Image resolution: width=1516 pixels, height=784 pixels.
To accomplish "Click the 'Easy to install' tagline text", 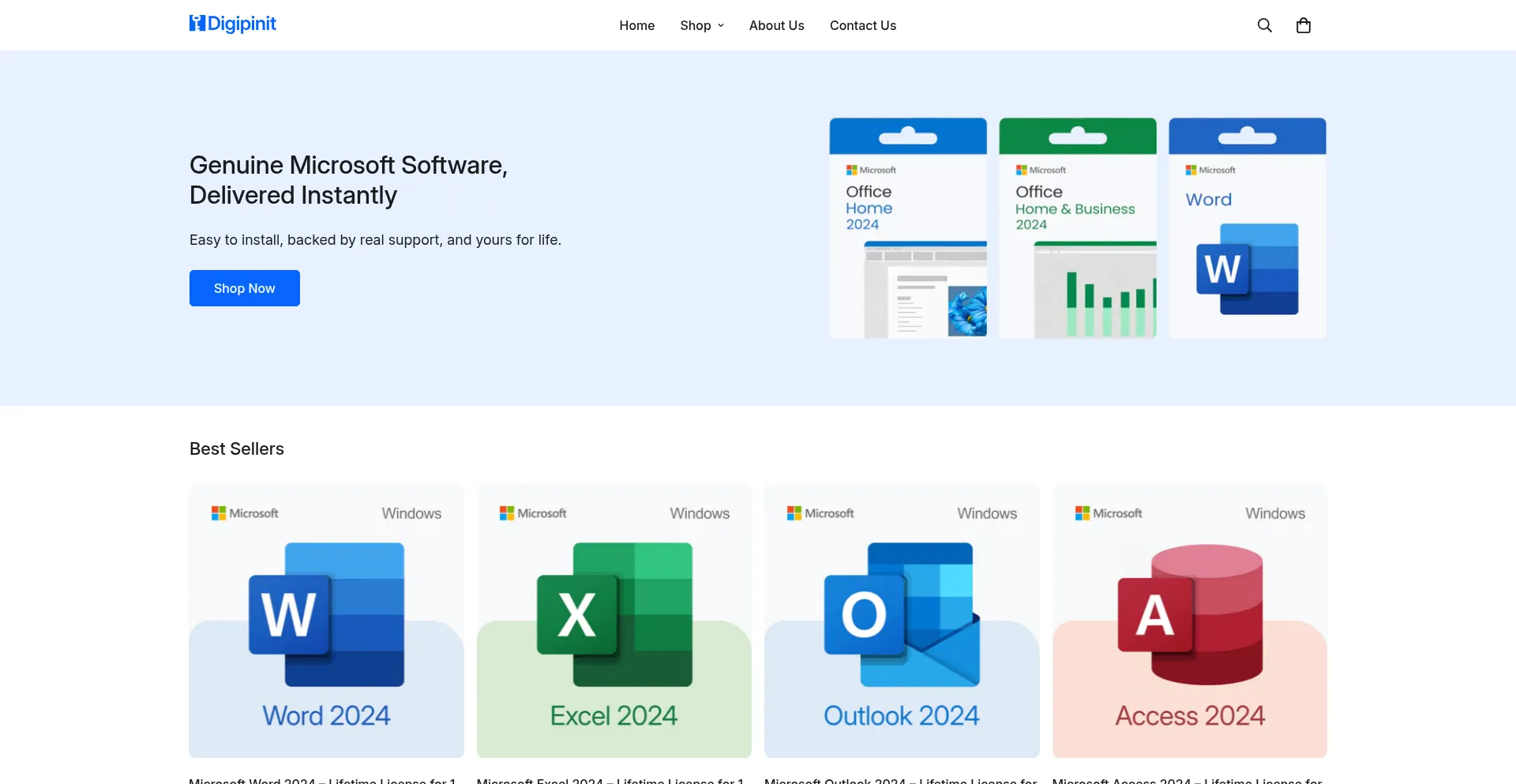I will pyautogui.click(x=375, y=240).
